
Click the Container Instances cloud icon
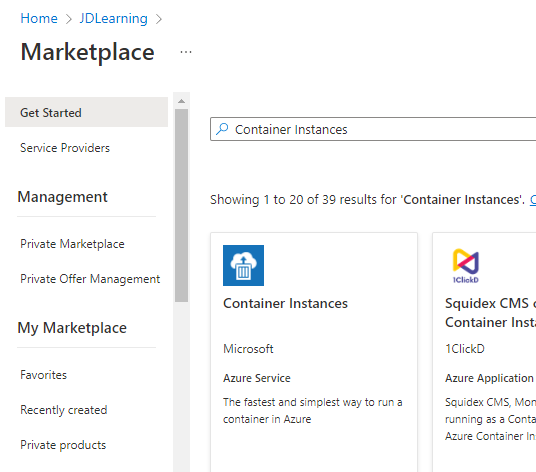point(243,265)
